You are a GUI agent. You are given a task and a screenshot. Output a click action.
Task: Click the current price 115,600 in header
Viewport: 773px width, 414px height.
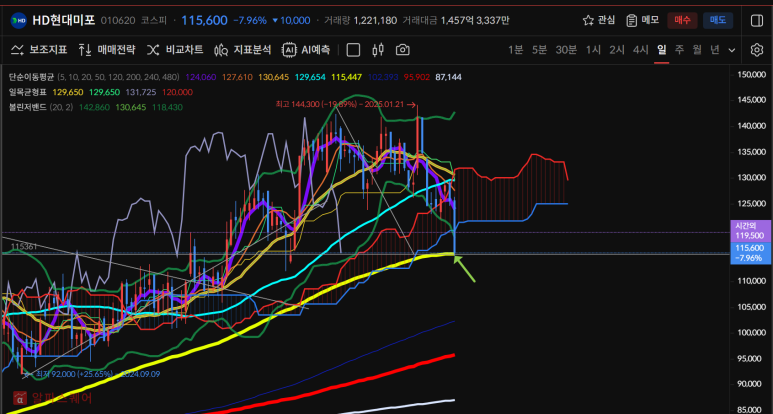pyautogui.click(x=205, y=20)
